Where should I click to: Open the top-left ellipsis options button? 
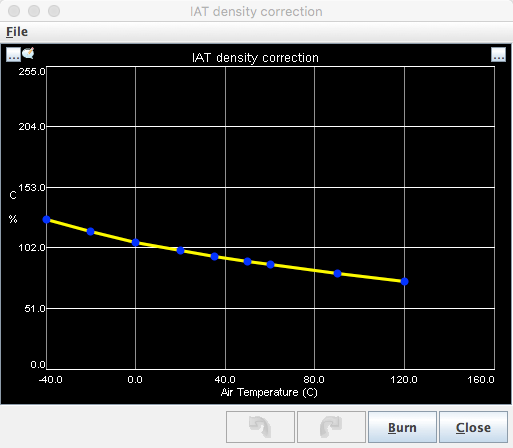click(13, 54)
